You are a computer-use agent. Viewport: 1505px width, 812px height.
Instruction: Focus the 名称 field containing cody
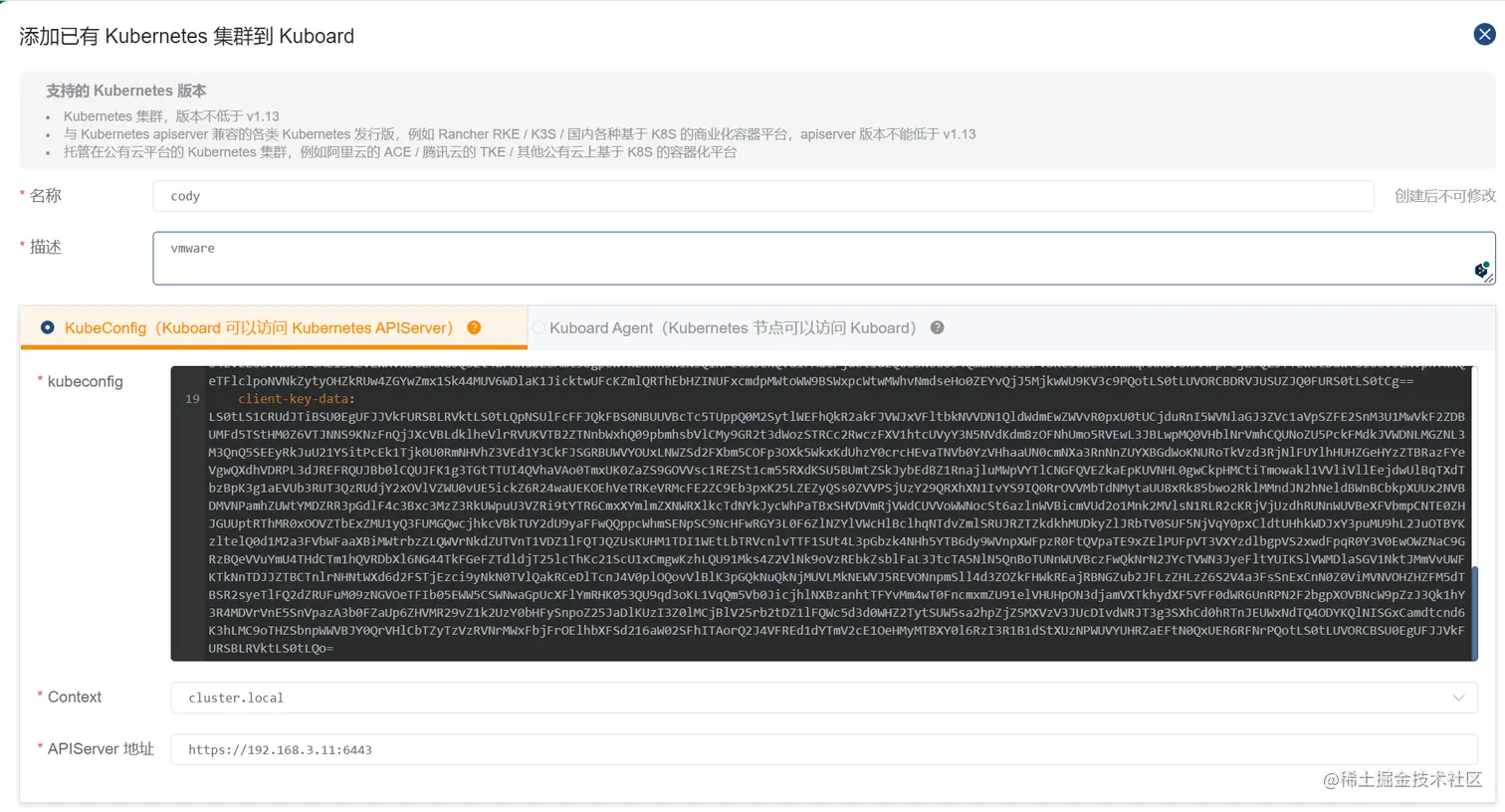763,196
